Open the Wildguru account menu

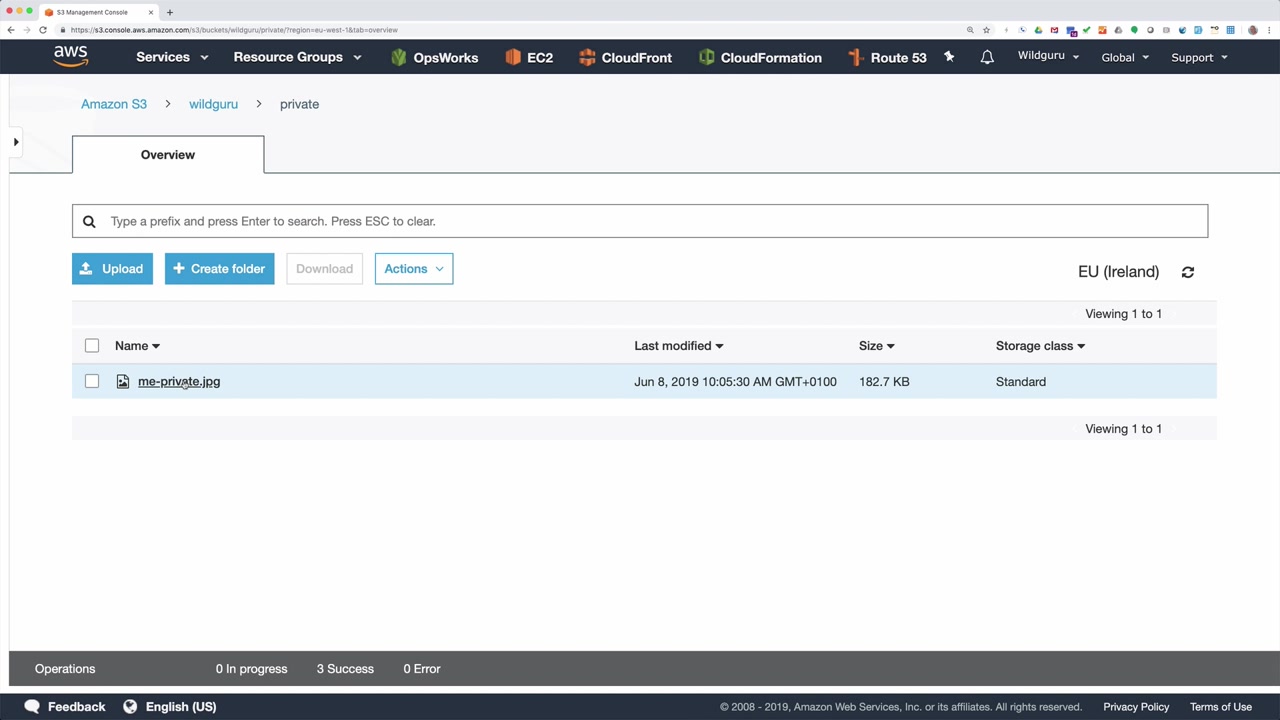point(1048,56)
